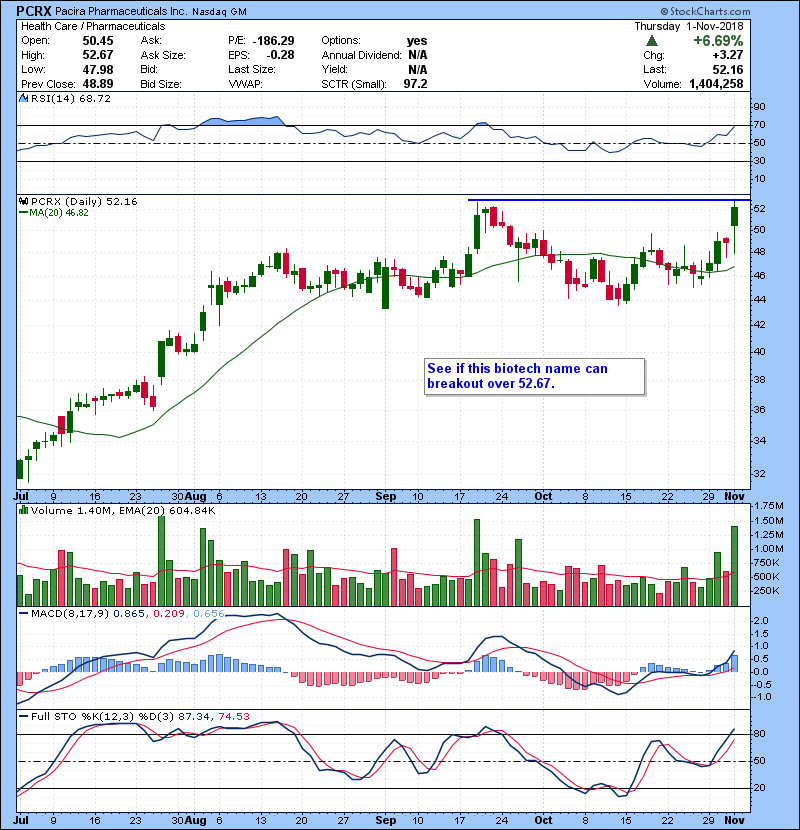
Task: Click the green MA(20) legend dash
Action: [x=23, y=213]
